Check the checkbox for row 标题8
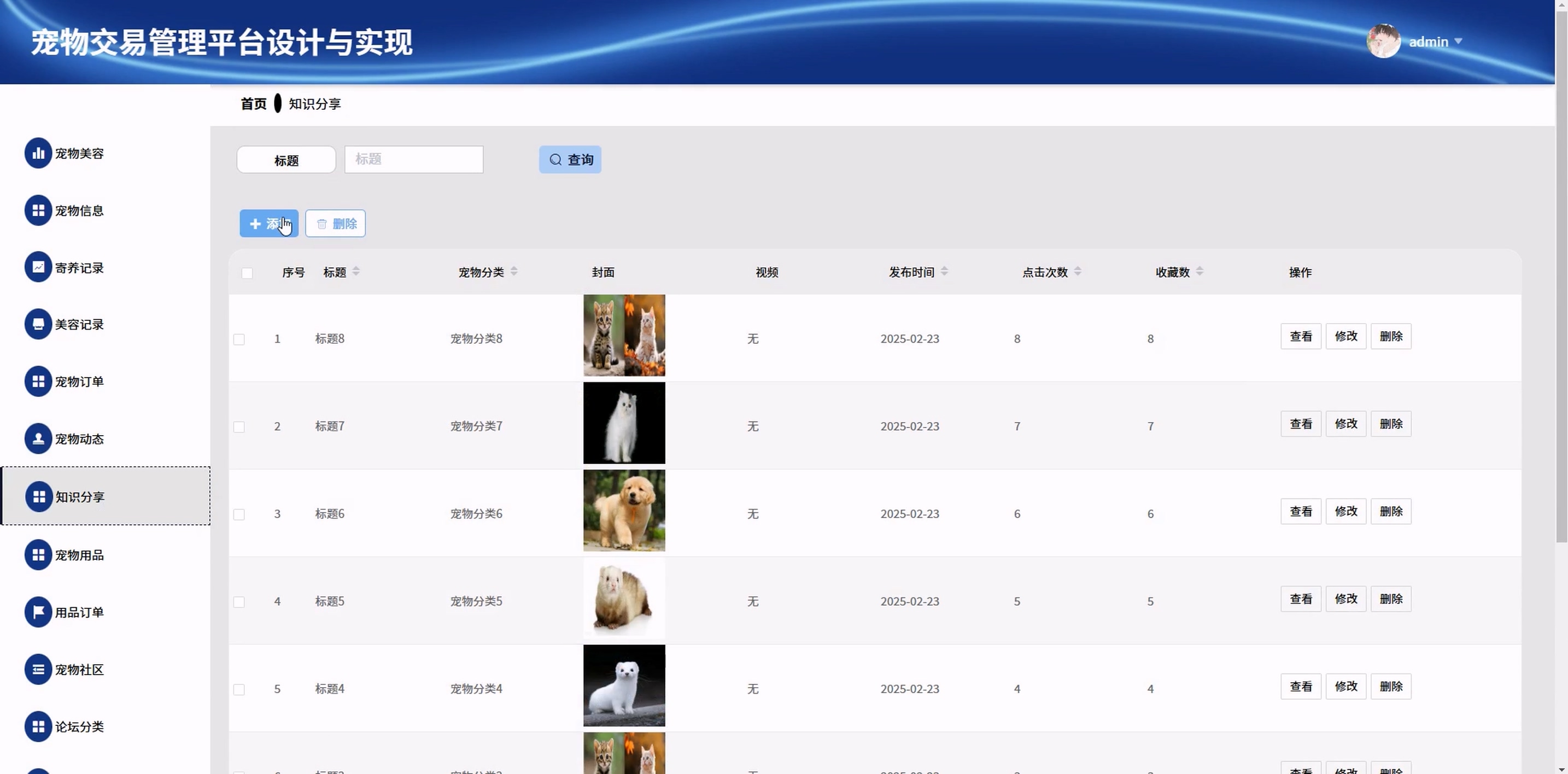The height and width of the screenshot is (774, 1568). [239, 339]
